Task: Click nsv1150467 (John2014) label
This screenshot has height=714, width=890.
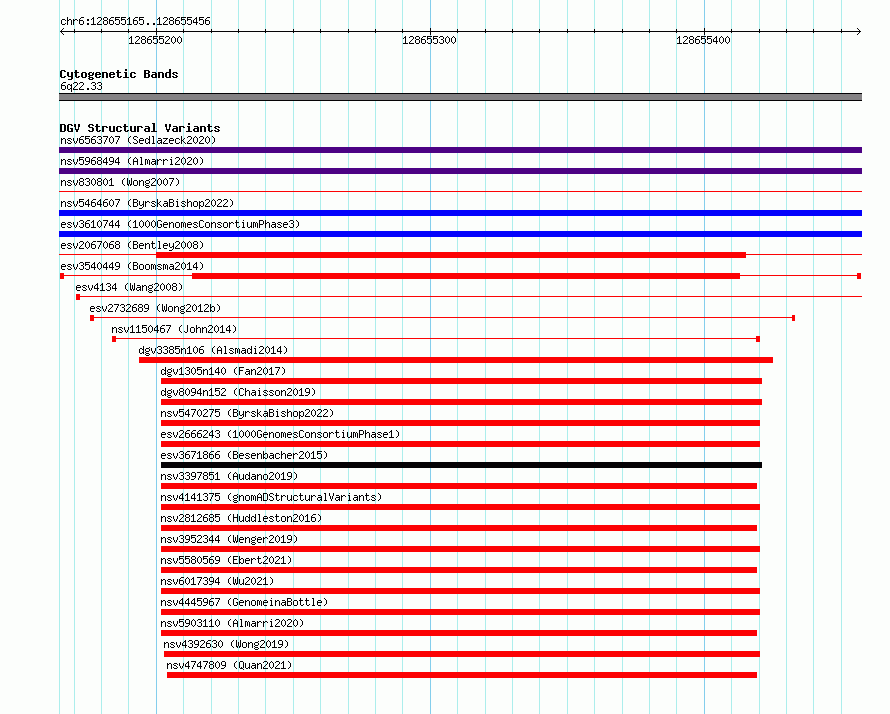Action: pos(174,329)
